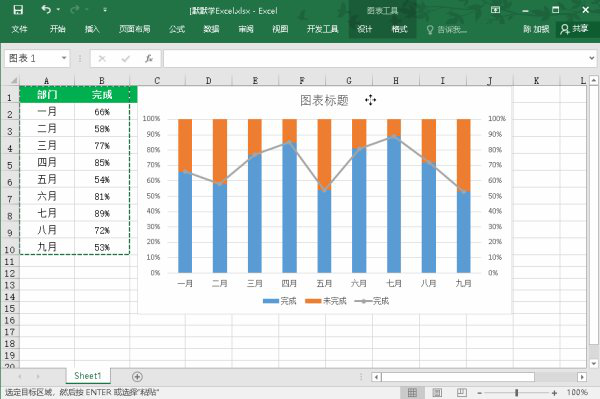Click the gray line 完成 legend entry

pyautogui.click(x=372, y=301)
